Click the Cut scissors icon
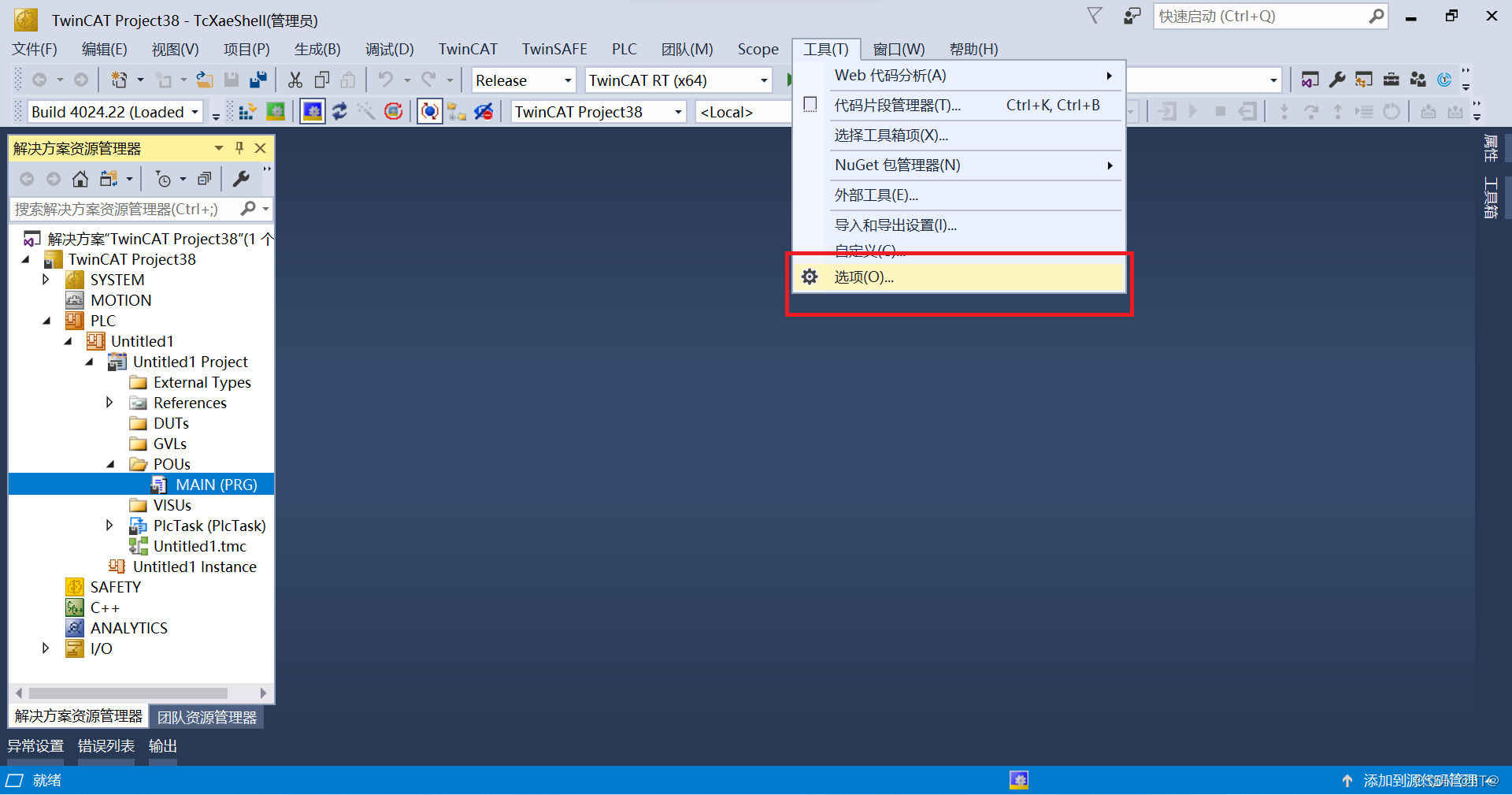 (x=295, y=80)
